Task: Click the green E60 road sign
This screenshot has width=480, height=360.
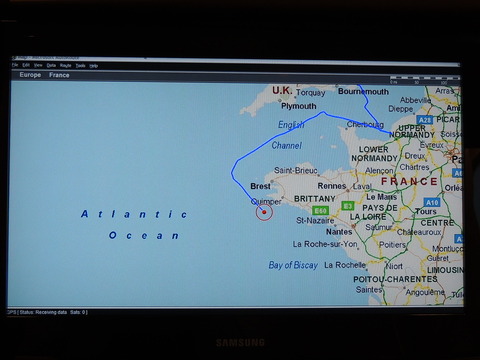Action: [x=320, y=211]
